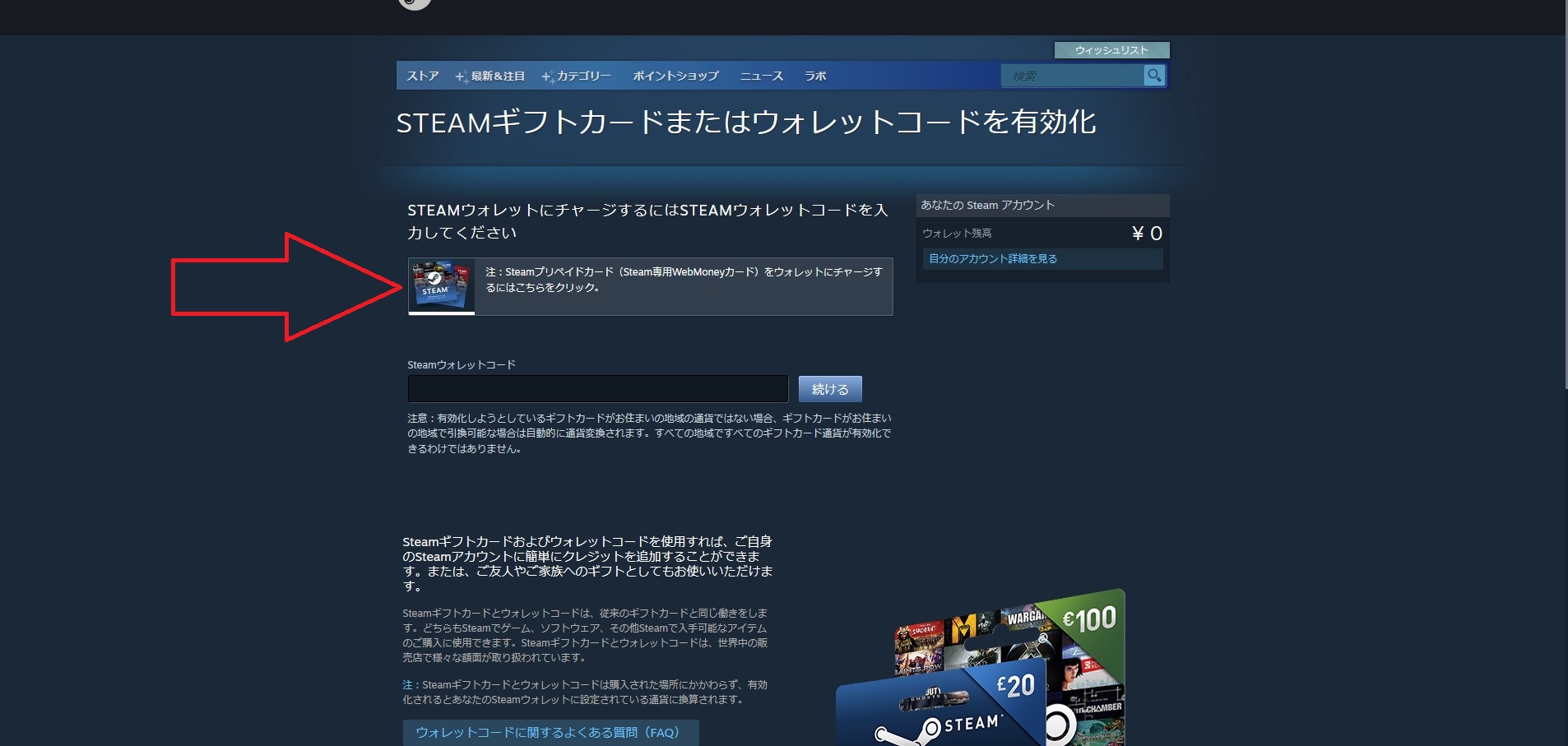Open the 最新&注目 menu
1568x746 pixels.
click(x=490, y=76)
